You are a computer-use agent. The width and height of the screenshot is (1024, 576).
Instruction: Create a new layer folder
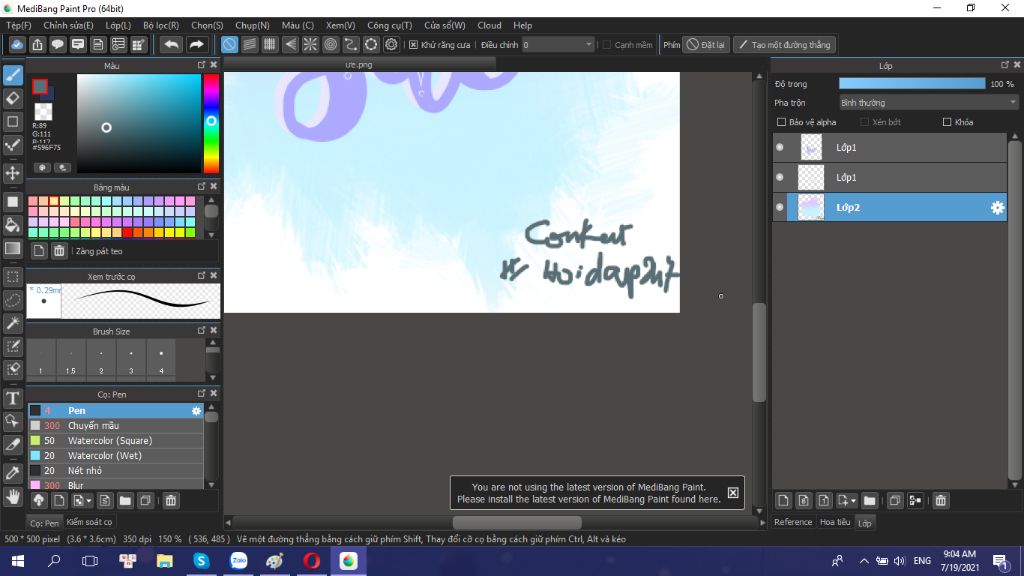click(869, 501)
